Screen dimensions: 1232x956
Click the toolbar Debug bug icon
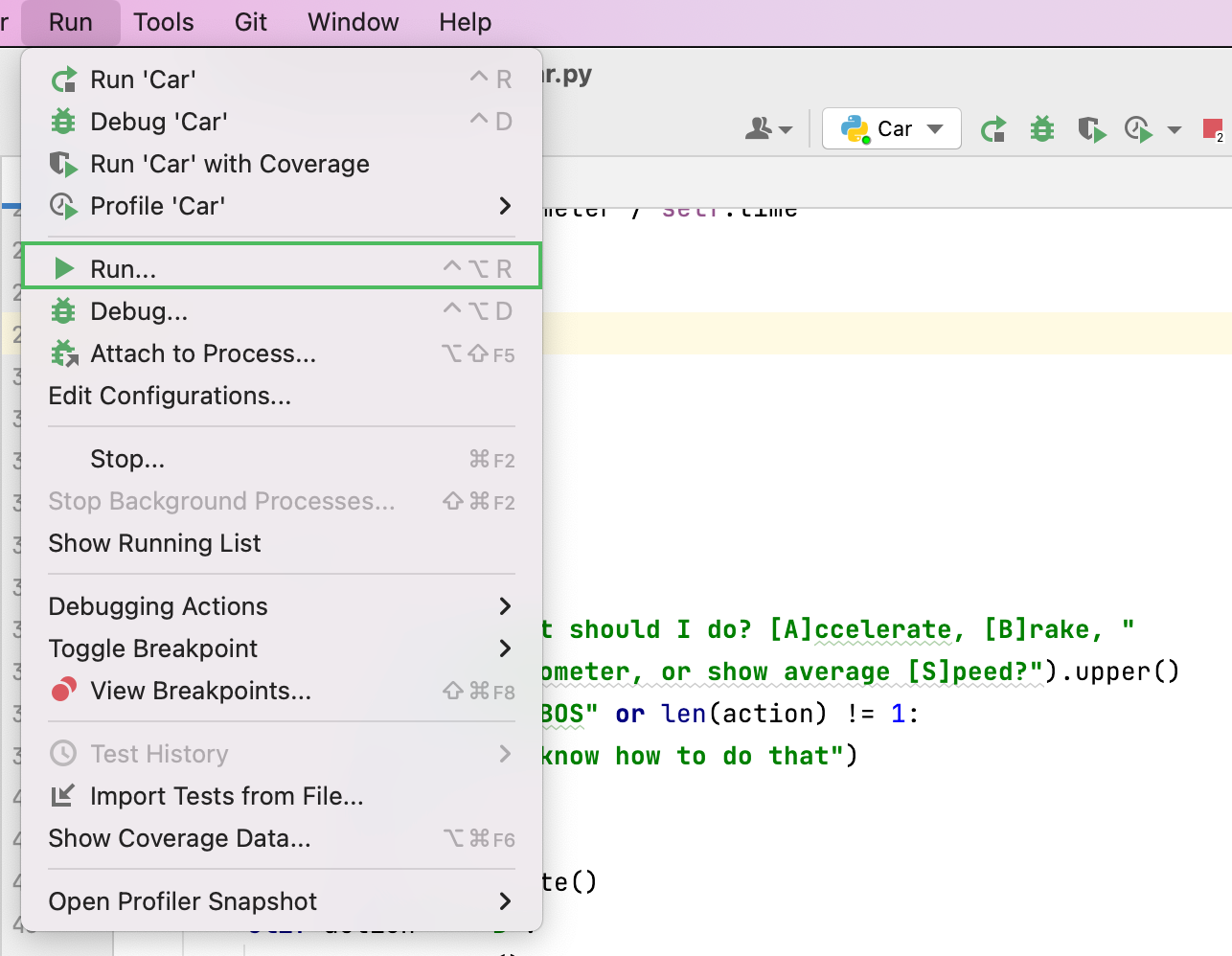click(1041, 128)
